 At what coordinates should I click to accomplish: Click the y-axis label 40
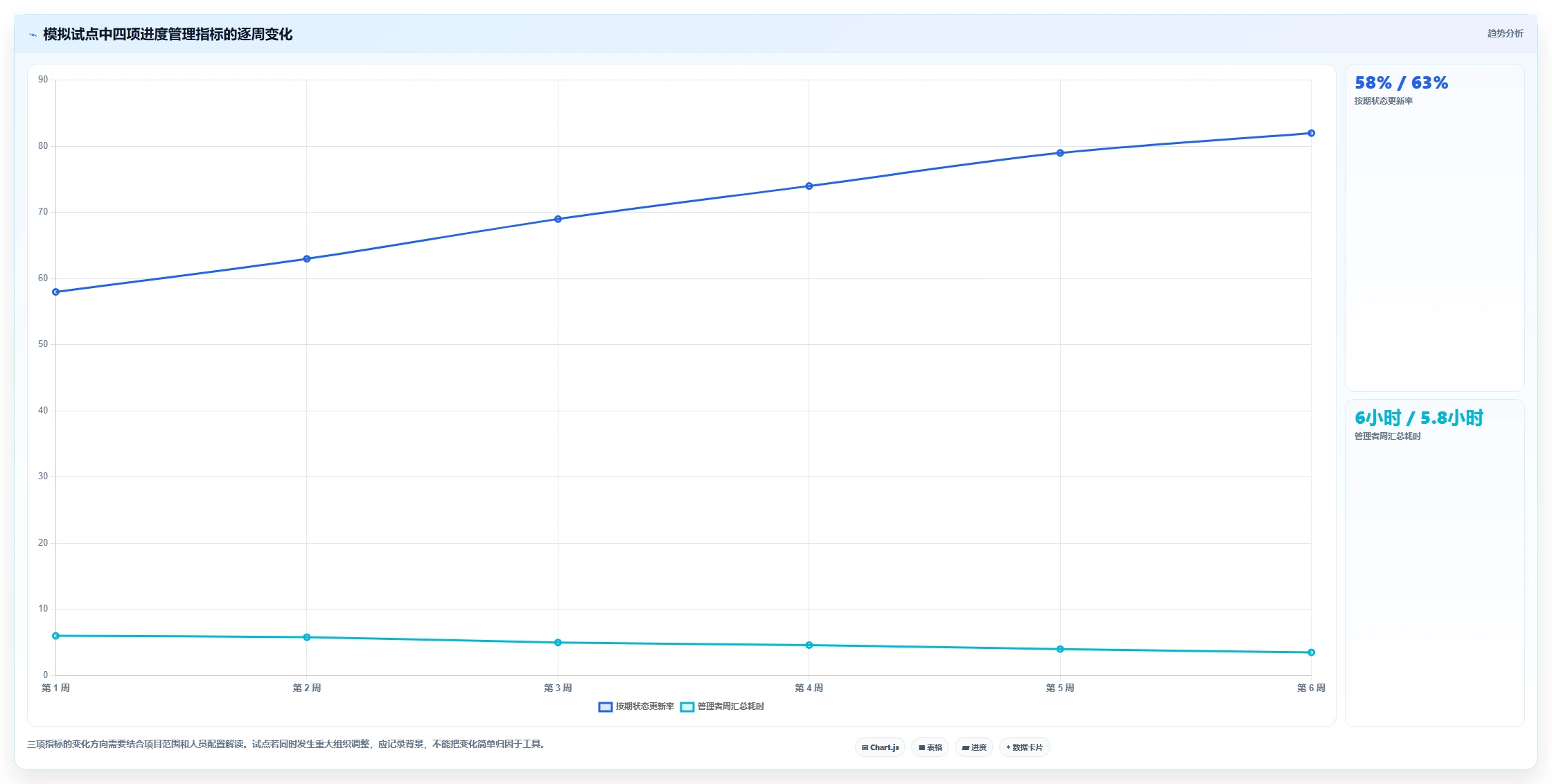click(x=43, y=411)
